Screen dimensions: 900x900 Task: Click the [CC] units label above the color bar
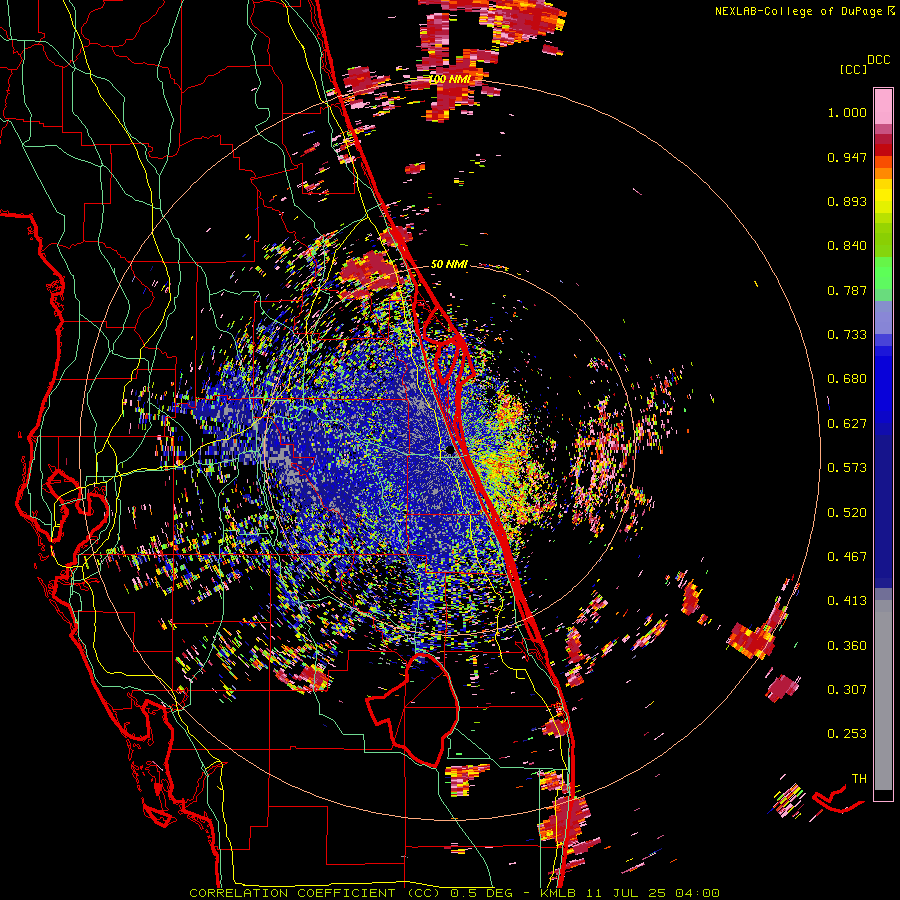point(854,69)
